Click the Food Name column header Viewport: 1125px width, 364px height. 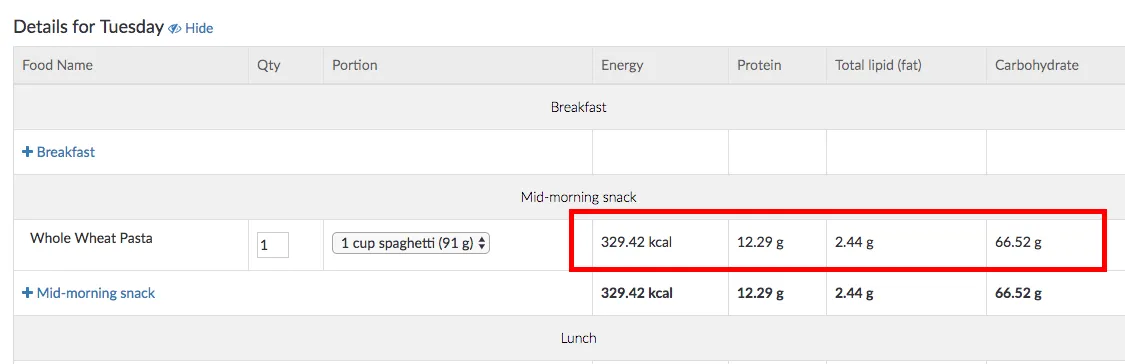pos(57,65)
